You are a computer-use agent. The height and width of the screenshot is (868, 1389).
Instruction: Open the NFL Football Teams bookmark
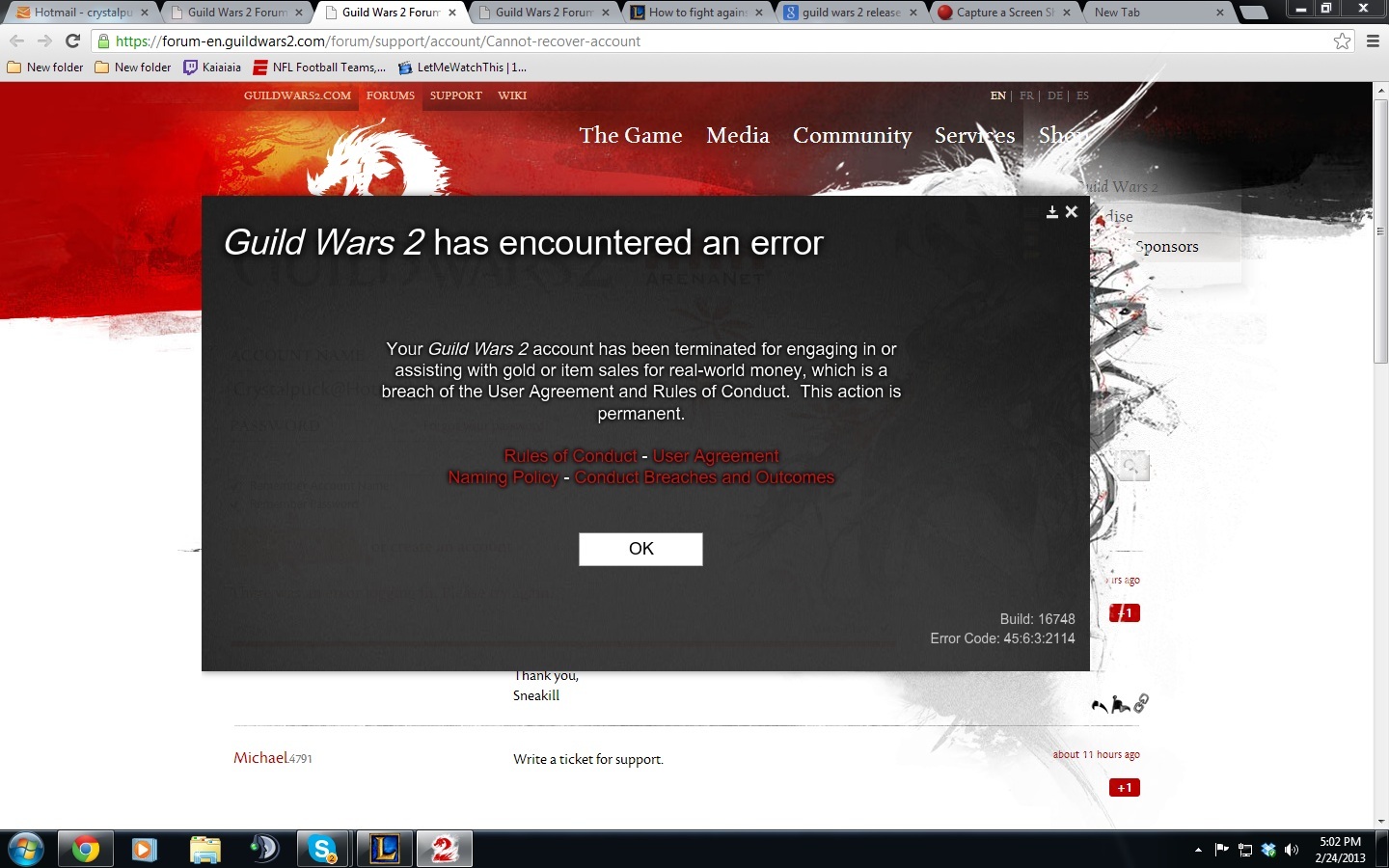point(319,68)
